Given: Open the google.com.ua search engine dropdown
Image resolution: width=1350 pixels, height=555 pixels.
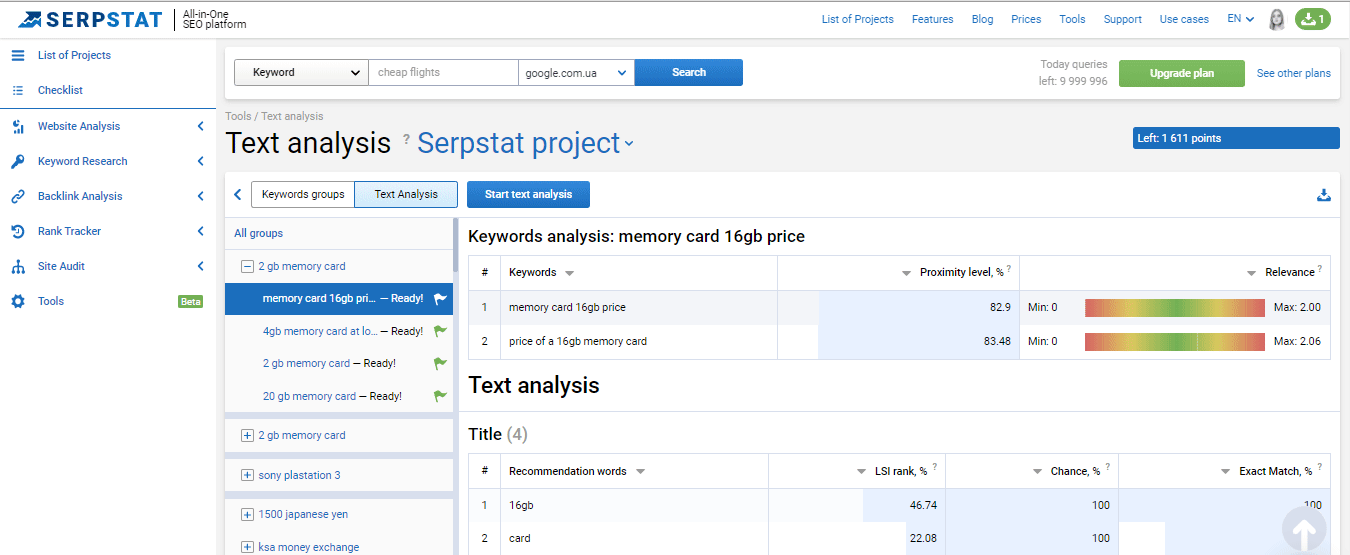Looking at the screenshot, I should click(x=576, y=72).
